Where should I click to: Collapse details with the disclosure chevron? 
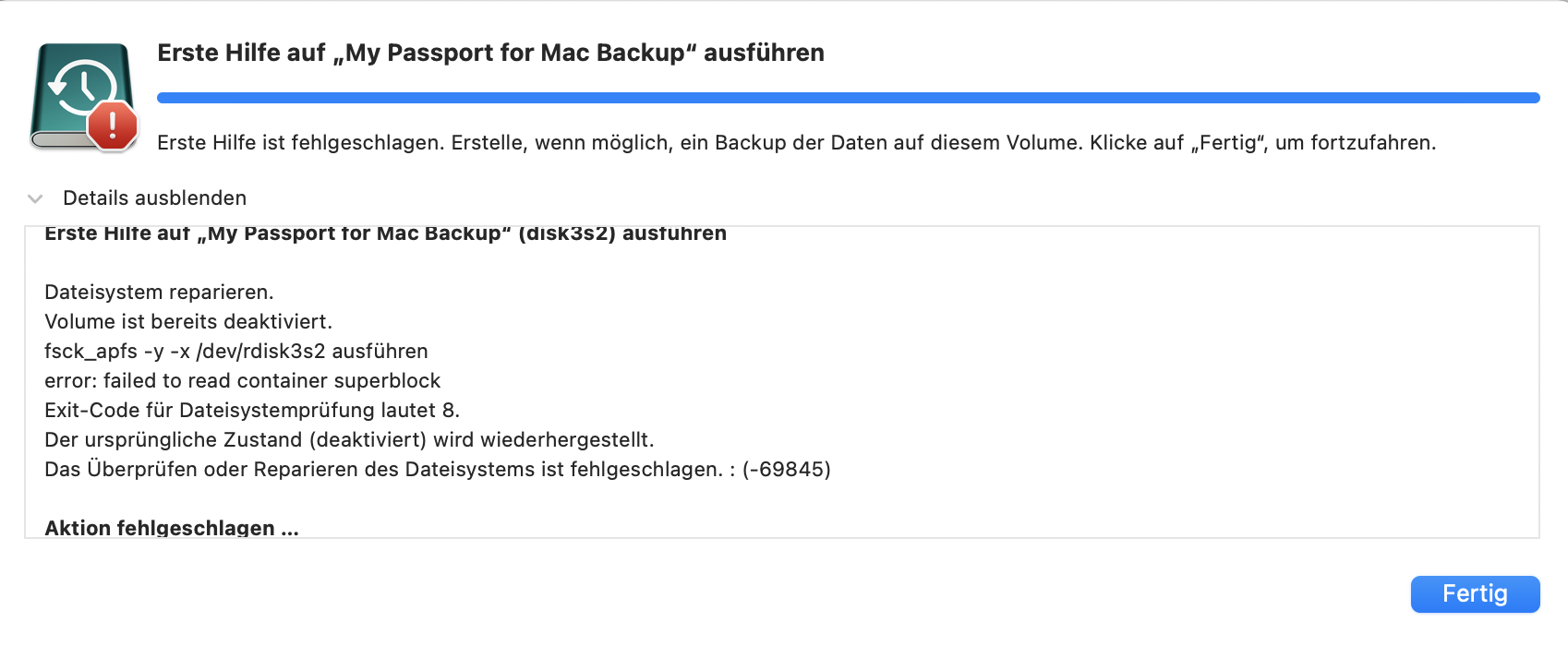point(35,198)
